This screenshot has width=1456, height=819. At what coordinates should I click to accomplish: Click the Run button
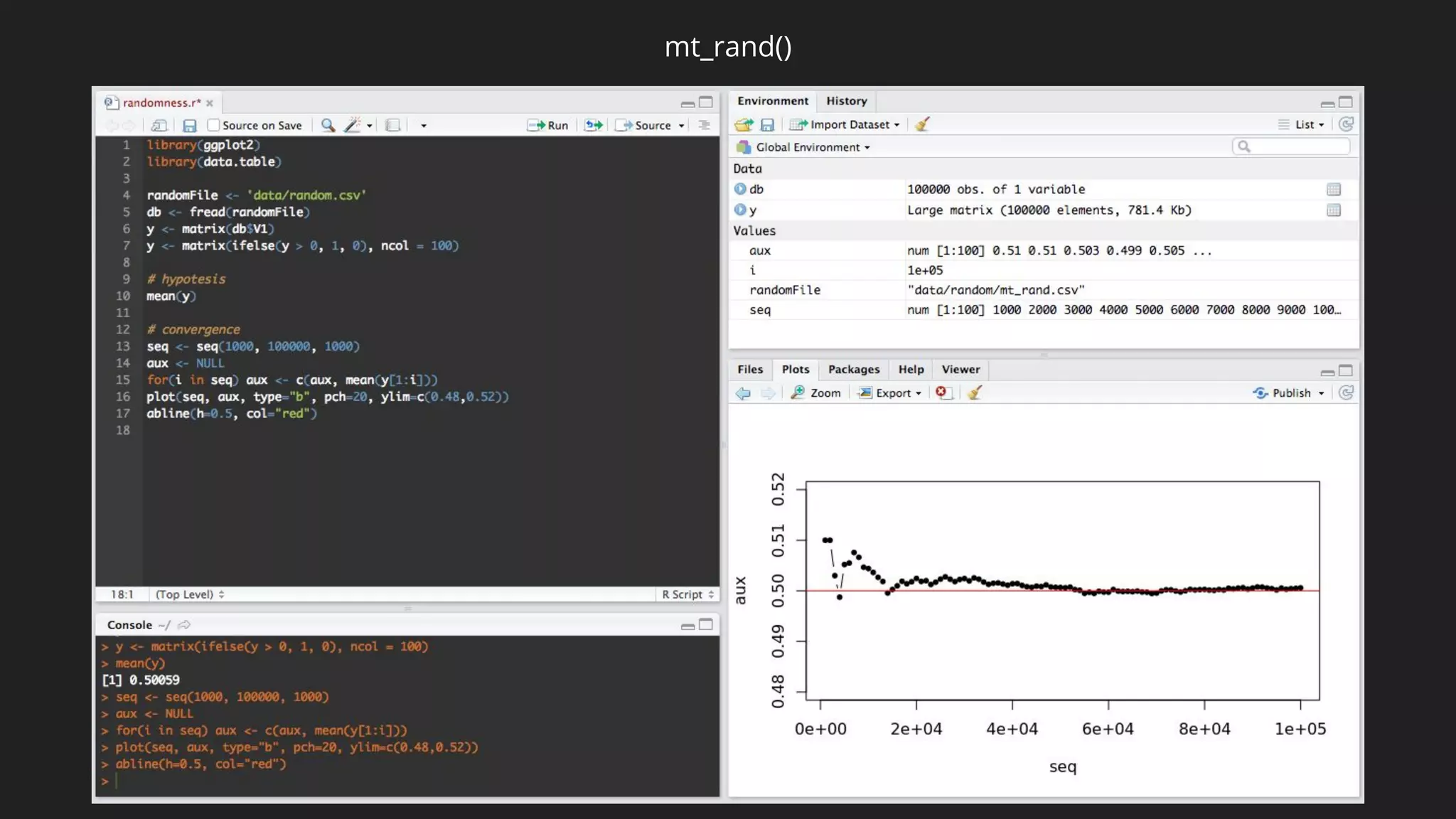pos(548,125)
